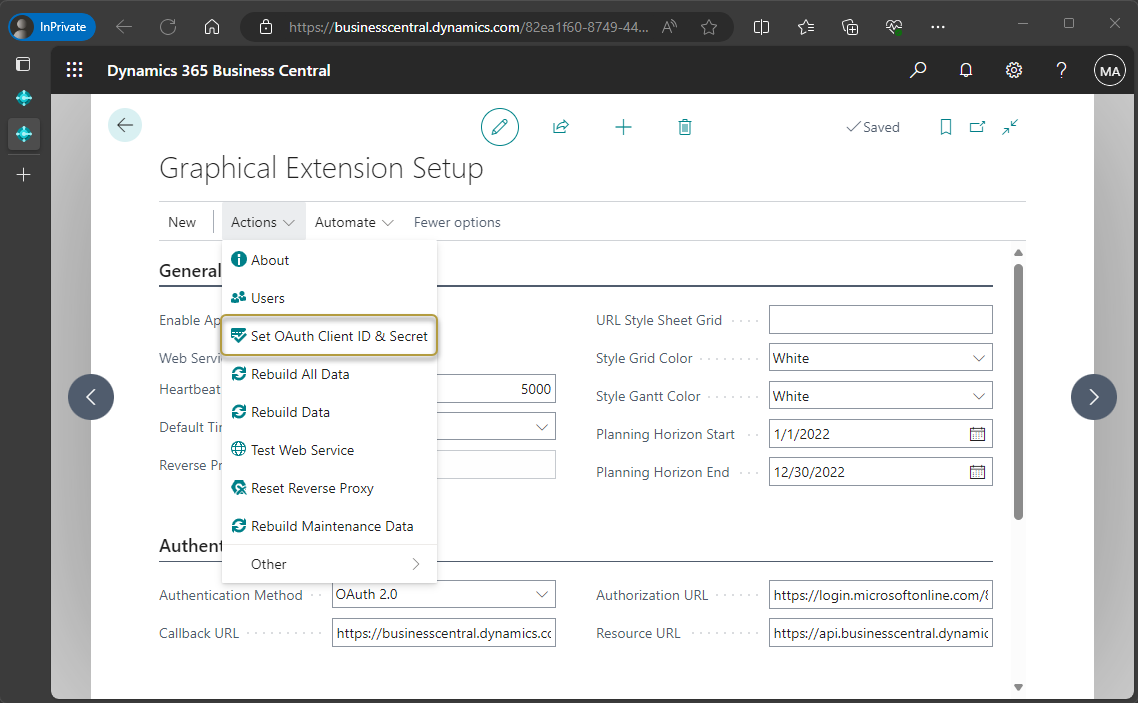Open the app launcher waffle icon

75,70
